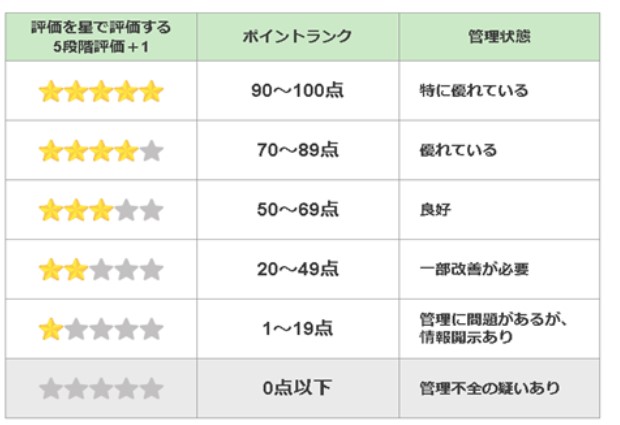Click the gray star in four-star row

151,151
